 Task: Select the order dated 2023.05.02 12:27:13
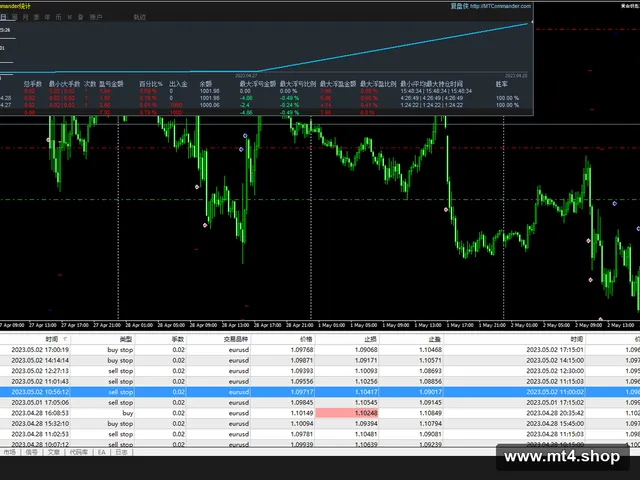tap(320, 371)
